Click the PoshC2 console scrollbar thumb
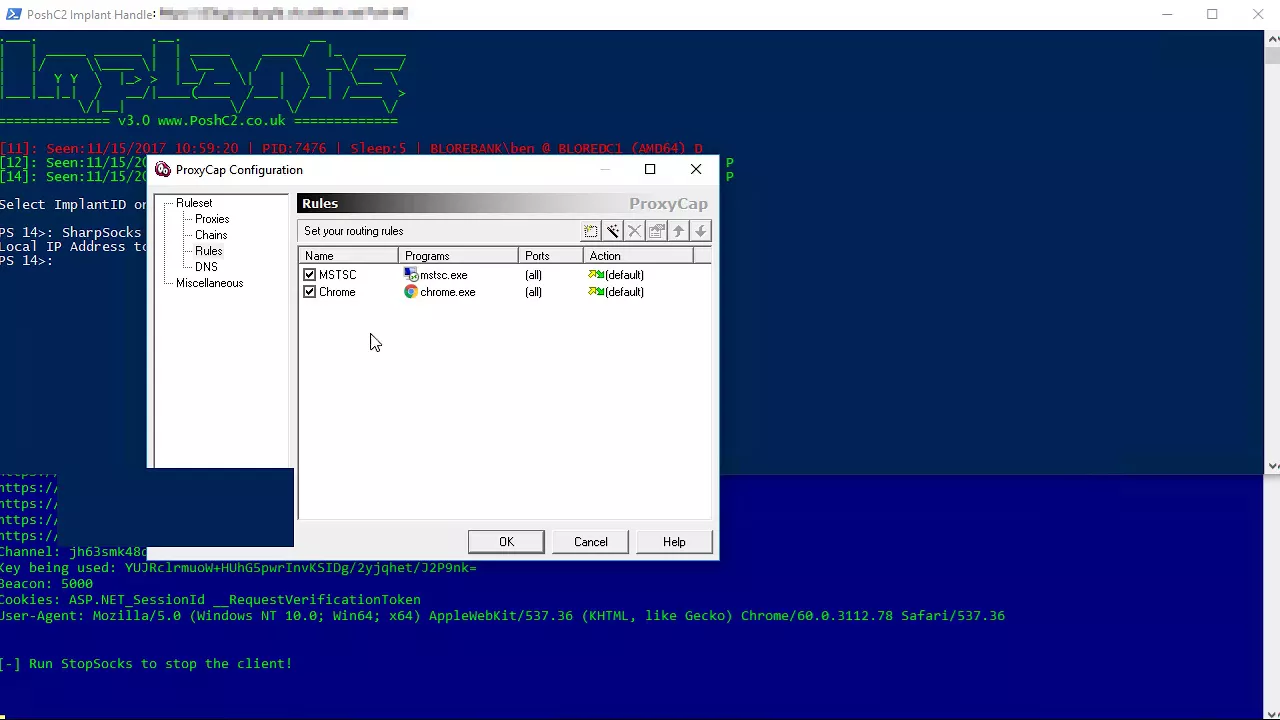Image resolution: width=1280 pixels, height=720 pixels. (x=1272, y=55)
